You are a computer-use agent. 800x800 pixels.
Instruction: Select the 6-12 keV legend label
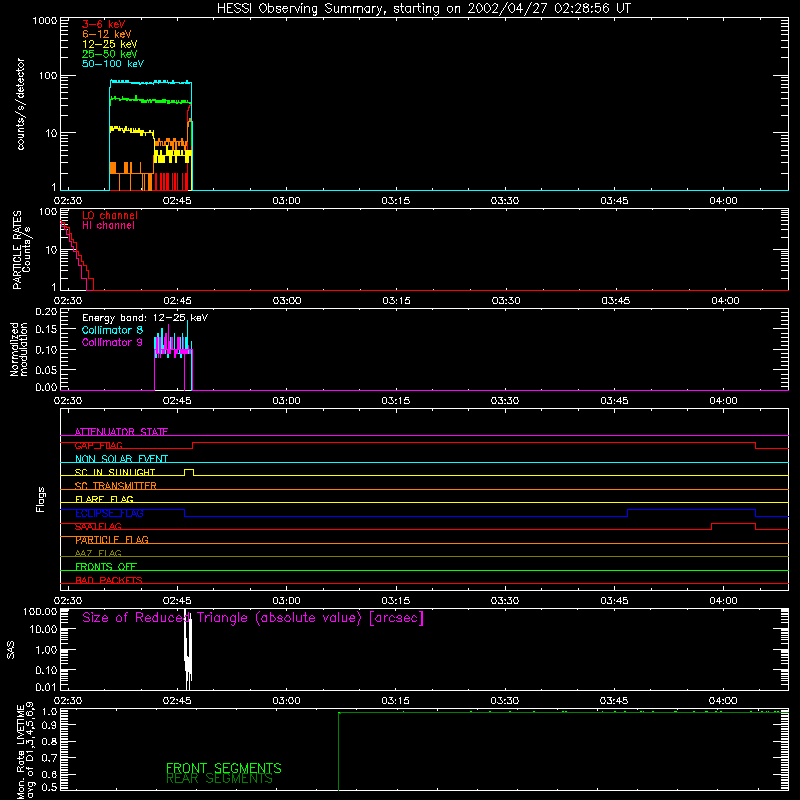107,34
